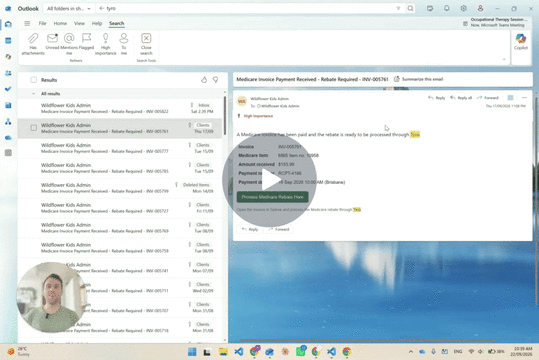The width and height of the screenshot is (539, 360).
Task: Open the email for INV-005777
Action: pyautogui.click(x=120, y=148)
